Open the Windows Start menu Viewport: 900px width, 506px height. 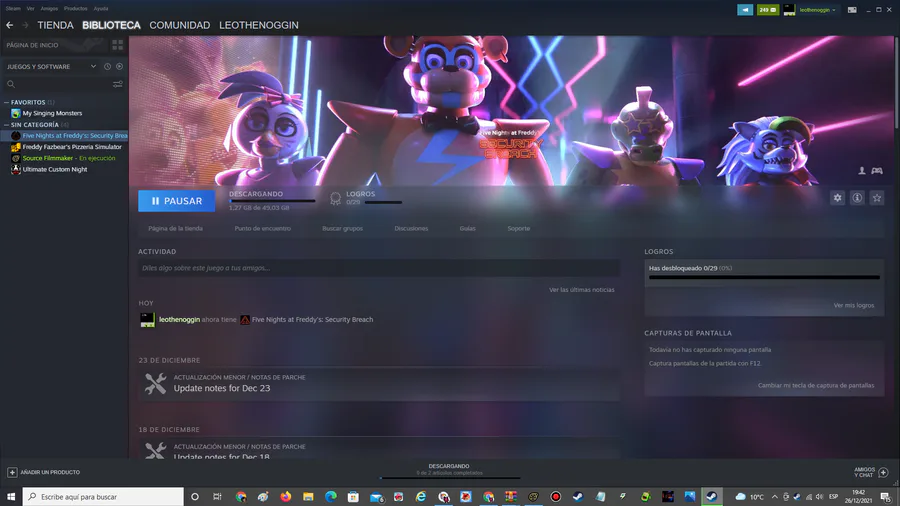(11, 497)
